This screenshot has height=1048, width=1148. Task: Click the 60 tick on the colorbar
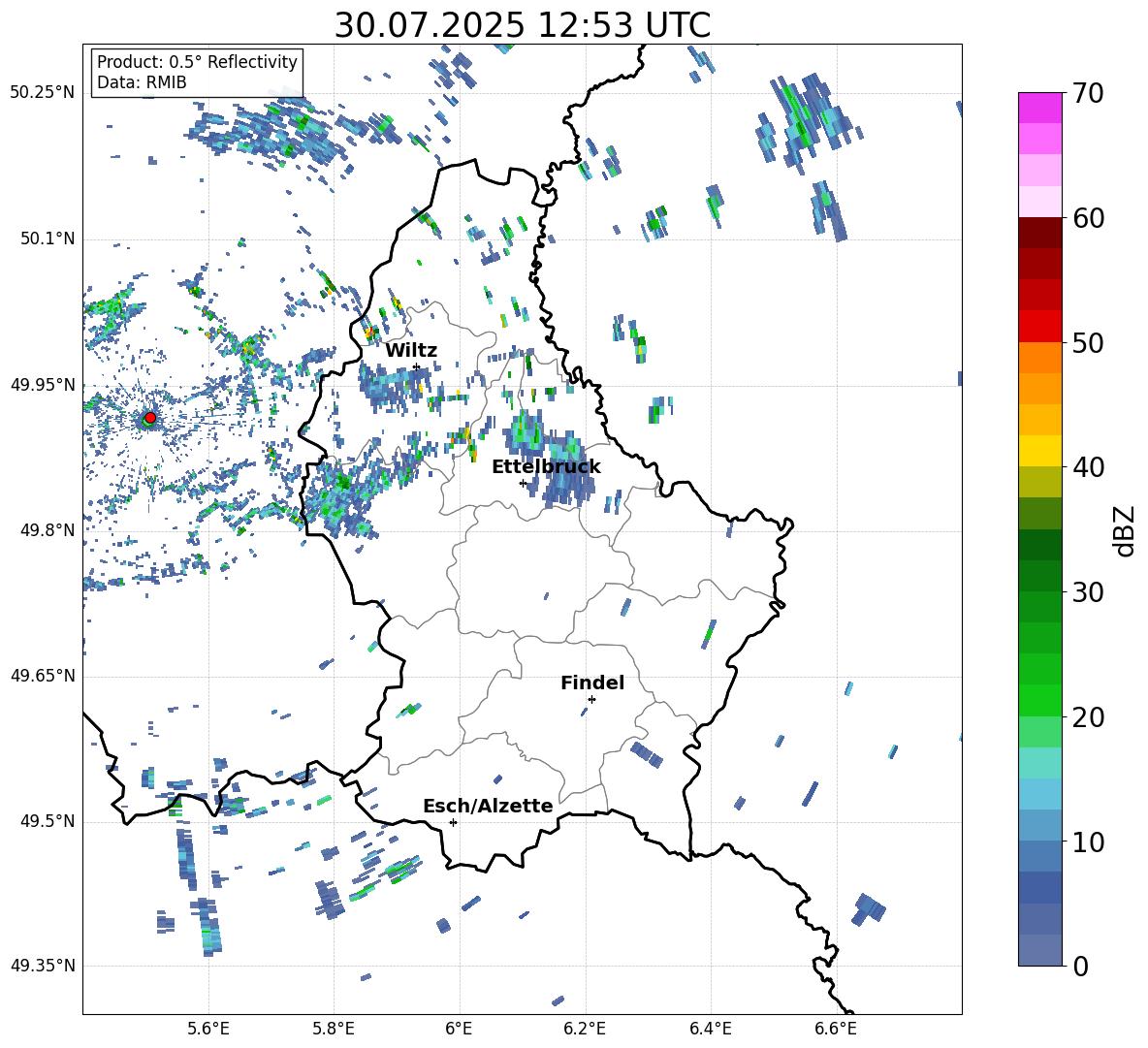pos(1088,218)
